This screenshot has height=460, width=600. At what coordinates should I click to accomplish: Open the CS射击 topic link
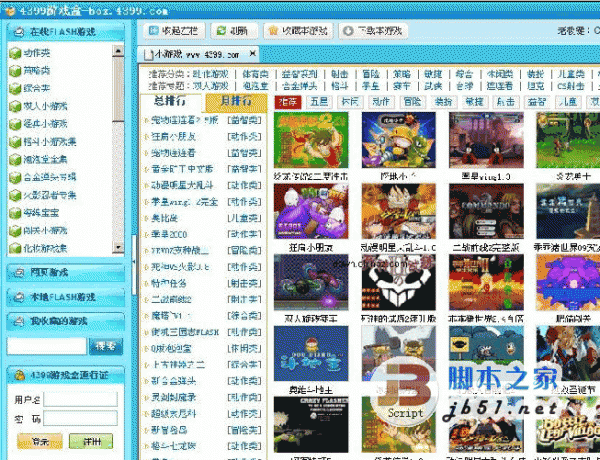pos(571,86)
